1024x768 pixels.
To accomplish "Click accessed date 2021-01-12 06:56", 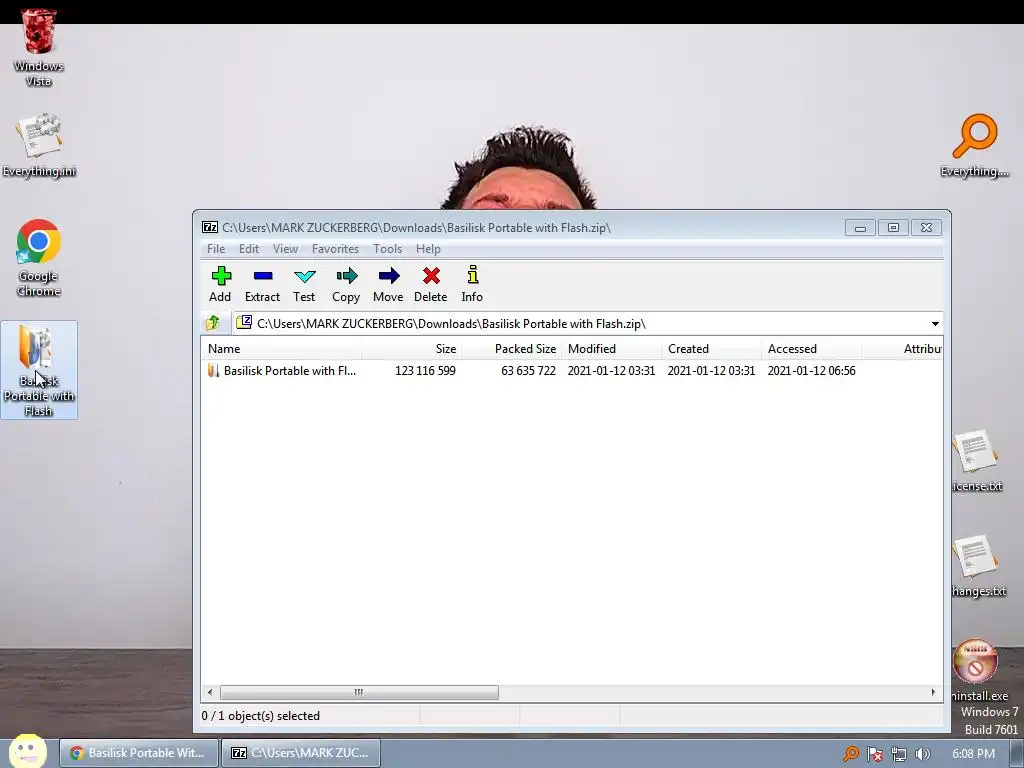I will (x=811, y=371).
